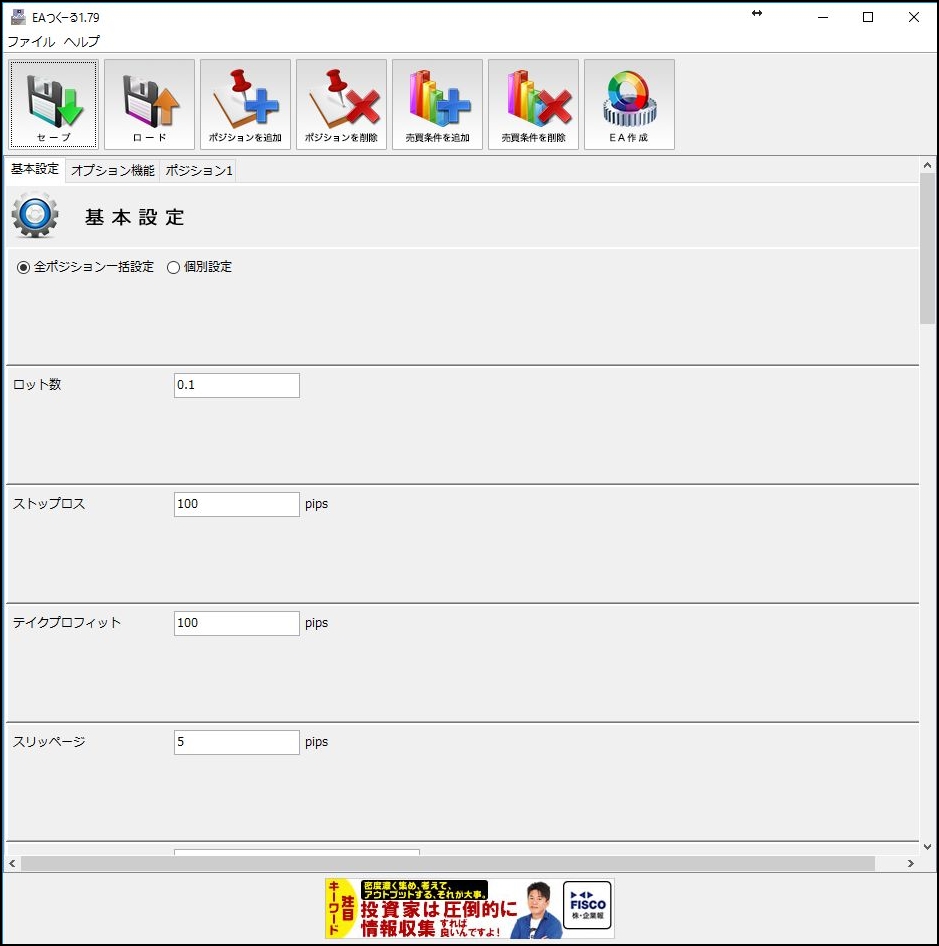The height and width of the screenshot is (946, 939).
Task: Click the ロット数 input field
Action: click(237, 385)
